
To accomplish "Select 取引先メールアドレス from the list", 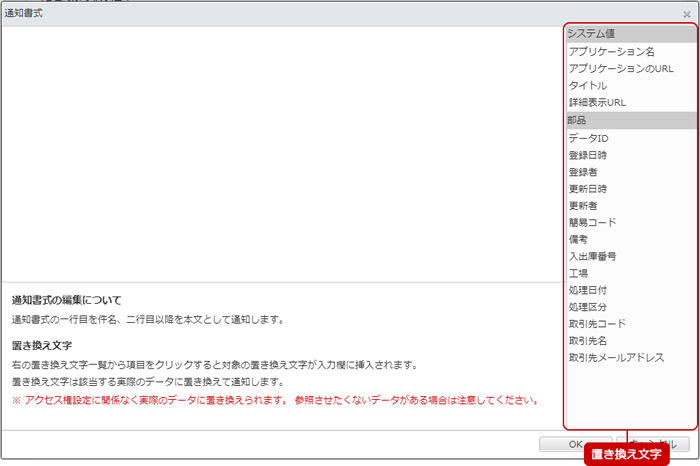I will [616, 358].
